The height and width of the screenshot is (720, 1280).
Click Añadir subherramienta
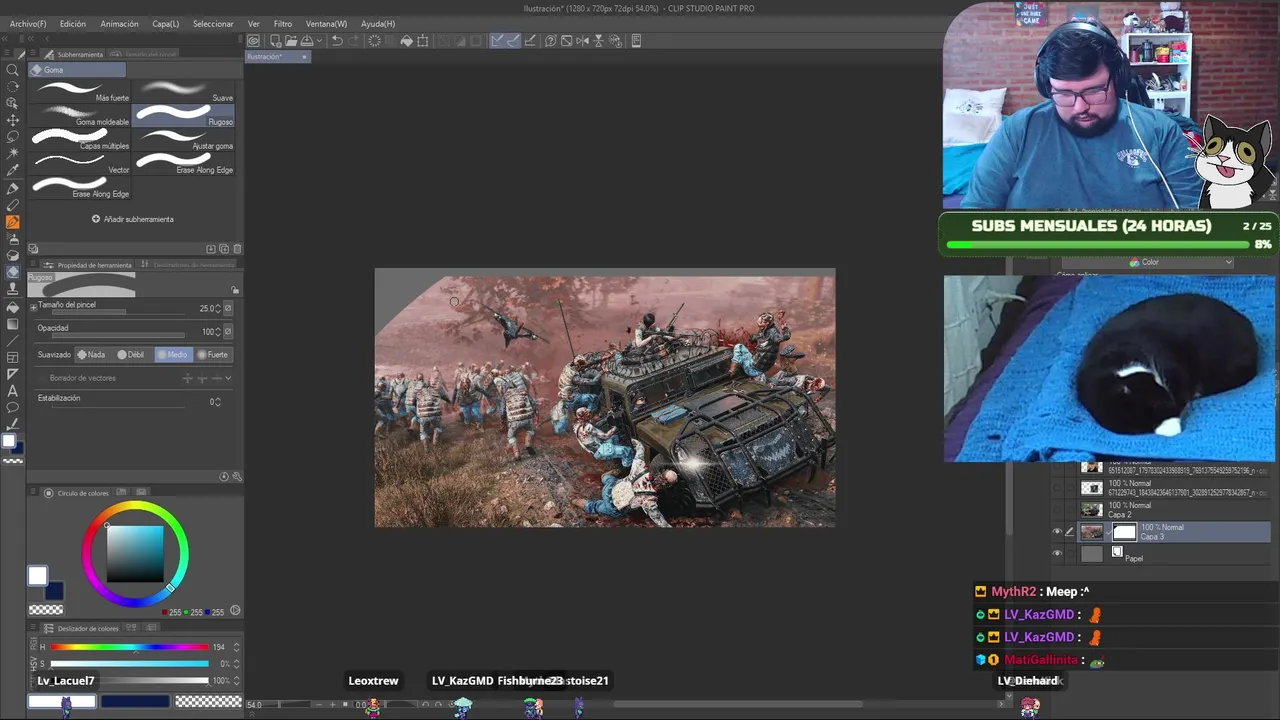[133, 219]
